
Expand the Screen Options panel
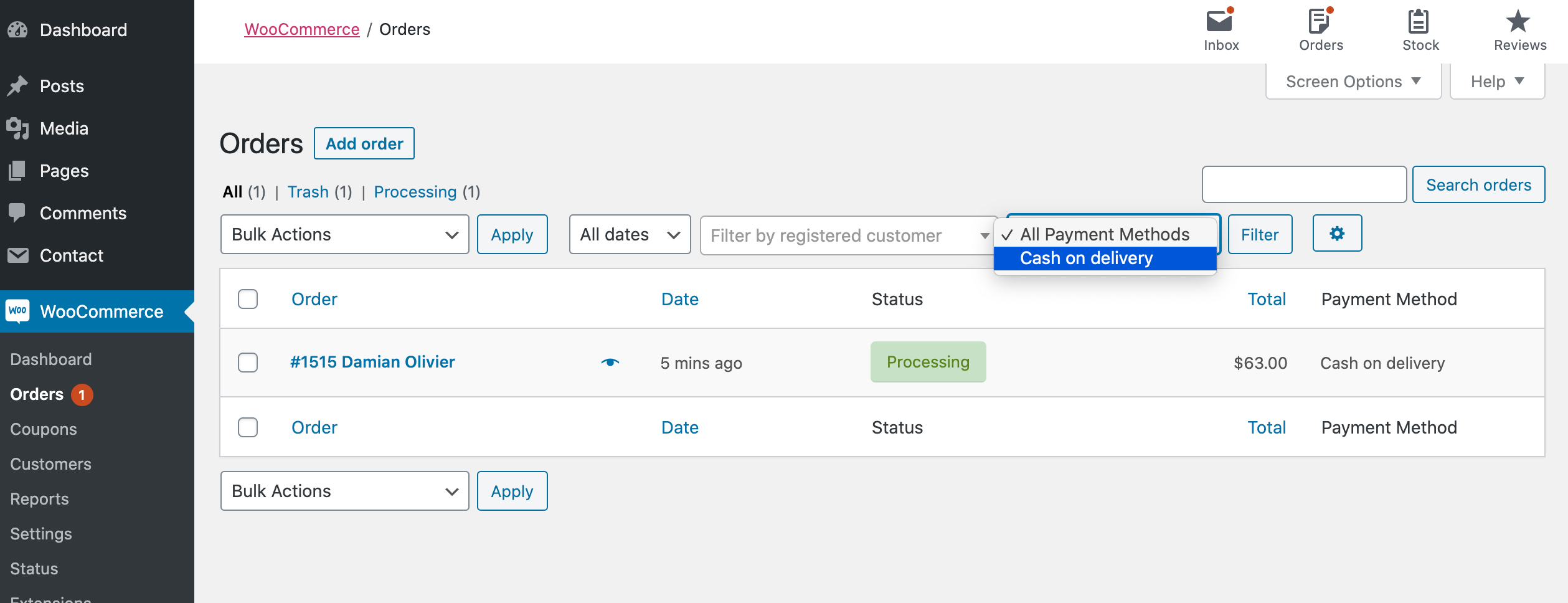click(1353, 82)
